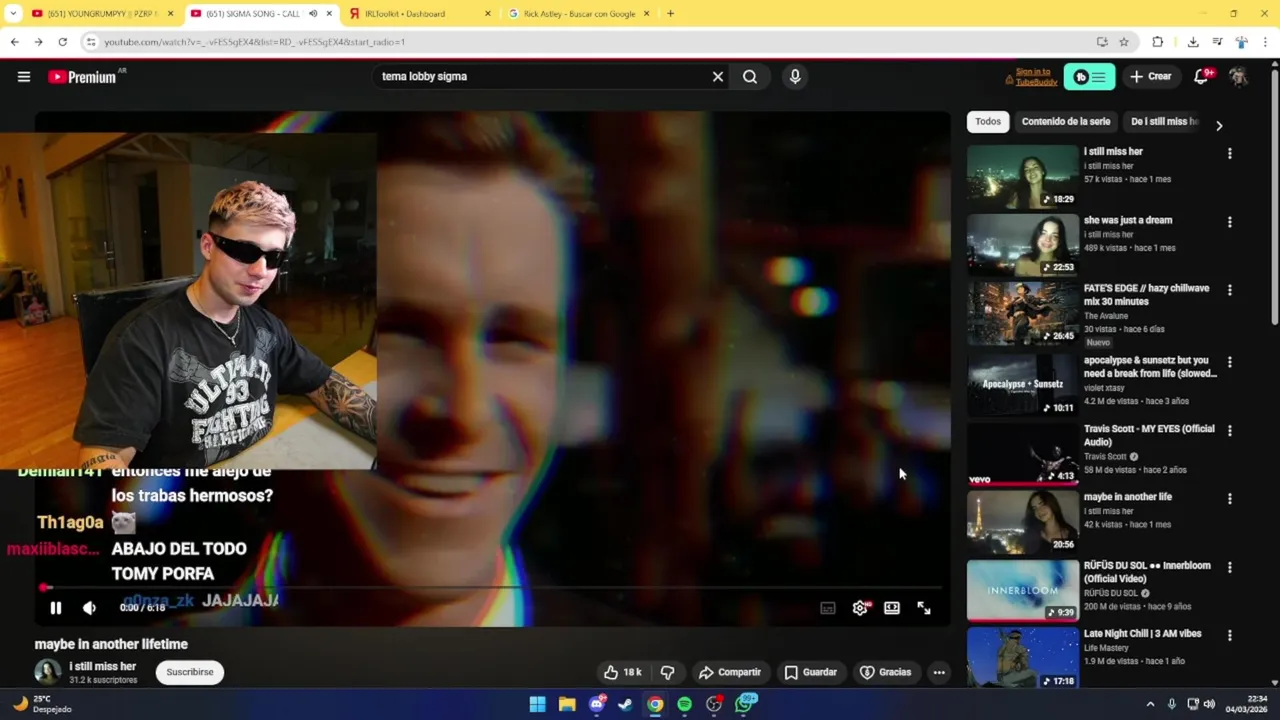Pause the video playback

click(56, 608)
